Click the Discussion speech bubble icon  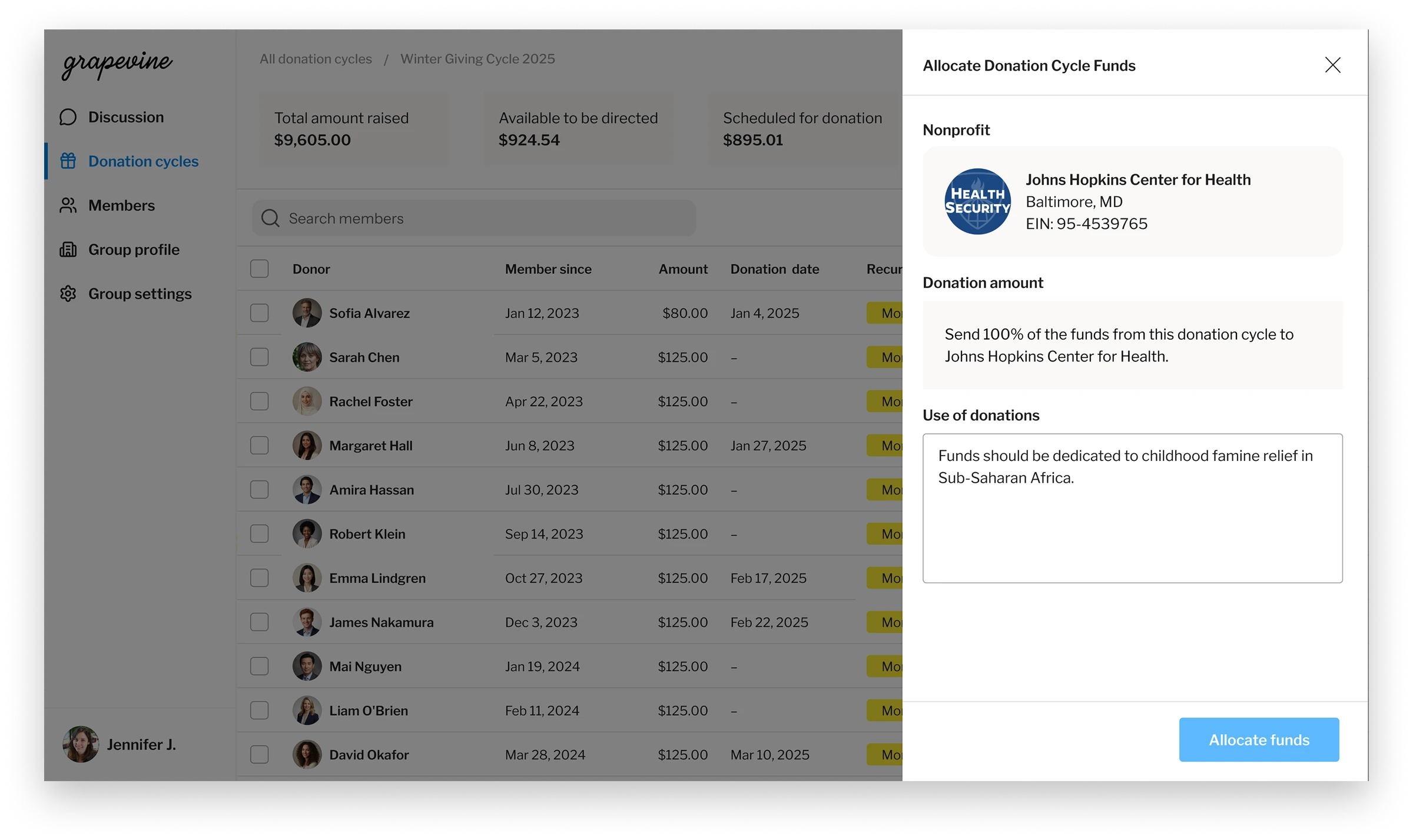(x=68, y=117)
